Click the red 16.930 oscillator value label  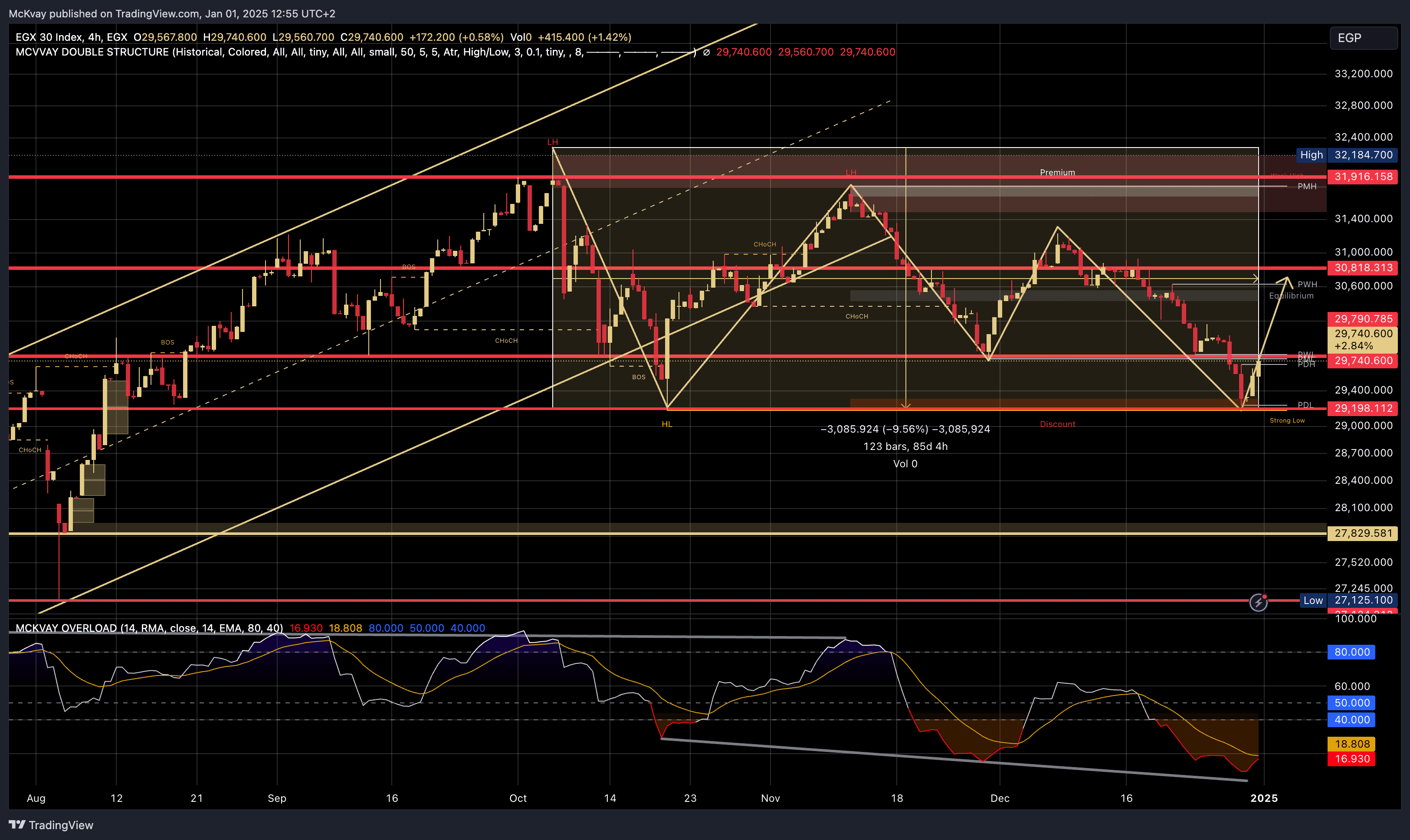click(1351, 758)
